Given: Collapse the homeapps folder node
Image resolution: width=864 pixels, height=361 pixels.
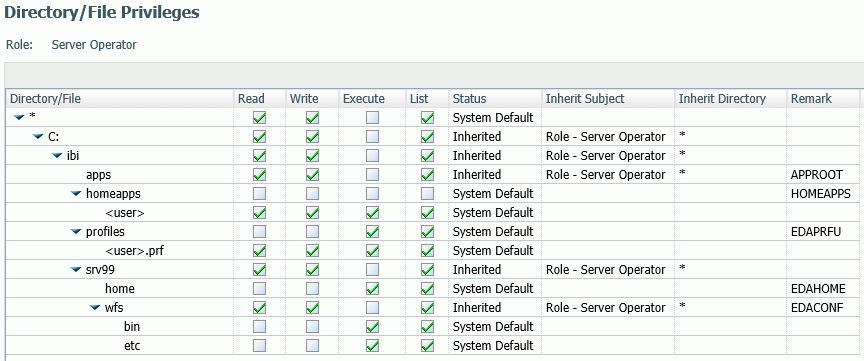Looking at the screenshot, I should click(x=76, y=193).
